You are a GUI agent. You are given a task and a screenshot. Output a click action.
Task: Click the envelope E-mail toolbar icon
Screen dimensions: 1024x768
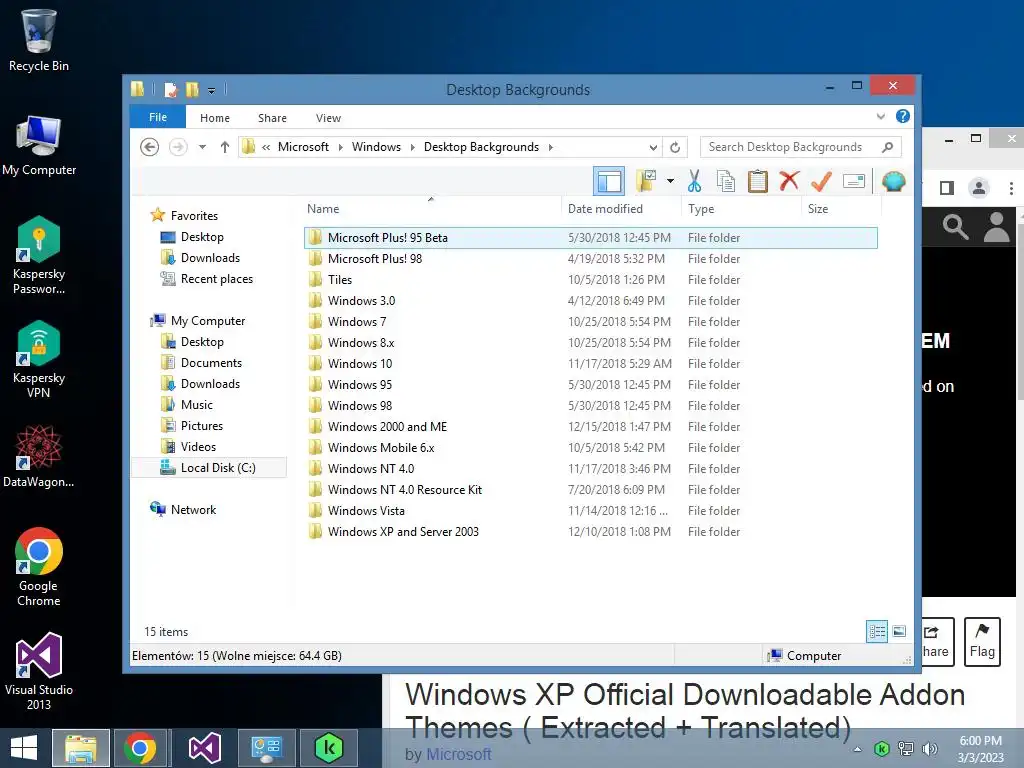pyautogui.click(x=854, y=181)
